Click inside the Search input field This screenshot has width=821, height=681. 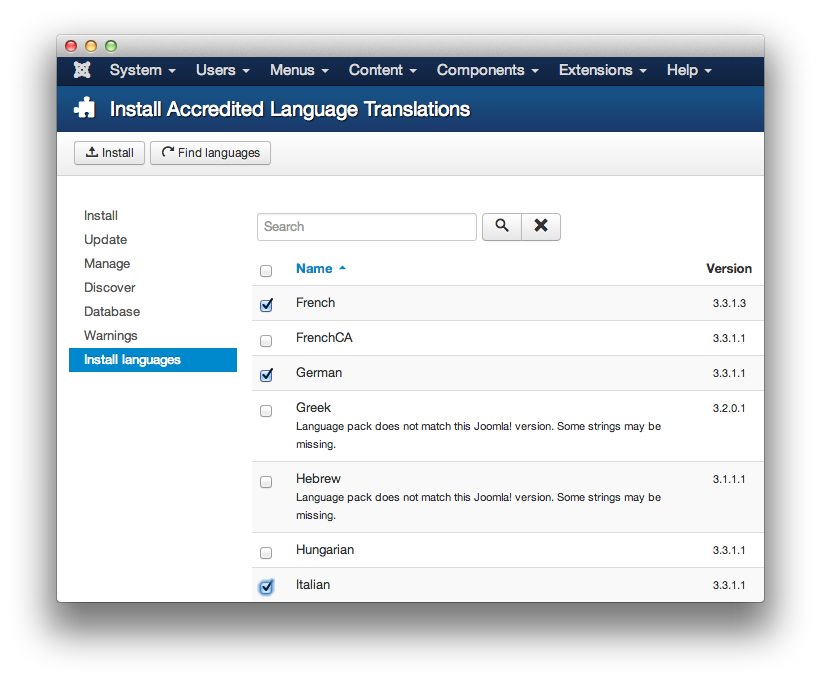pyautogui.click(x=366, y=226)
